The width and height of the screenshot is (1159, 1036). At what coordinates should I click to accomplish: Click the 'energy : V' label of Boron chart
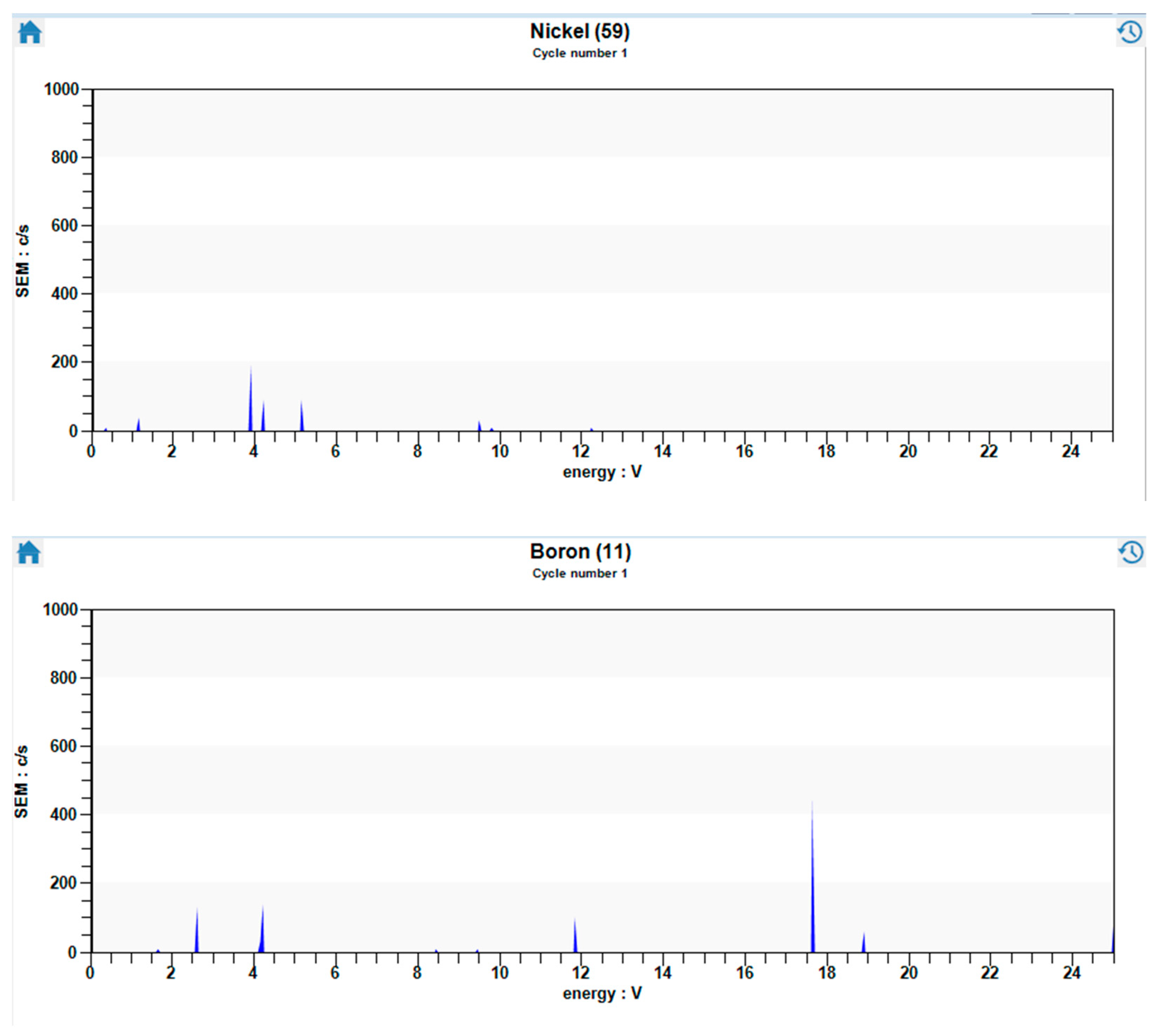pyautogui.click(x=601, y=993)
